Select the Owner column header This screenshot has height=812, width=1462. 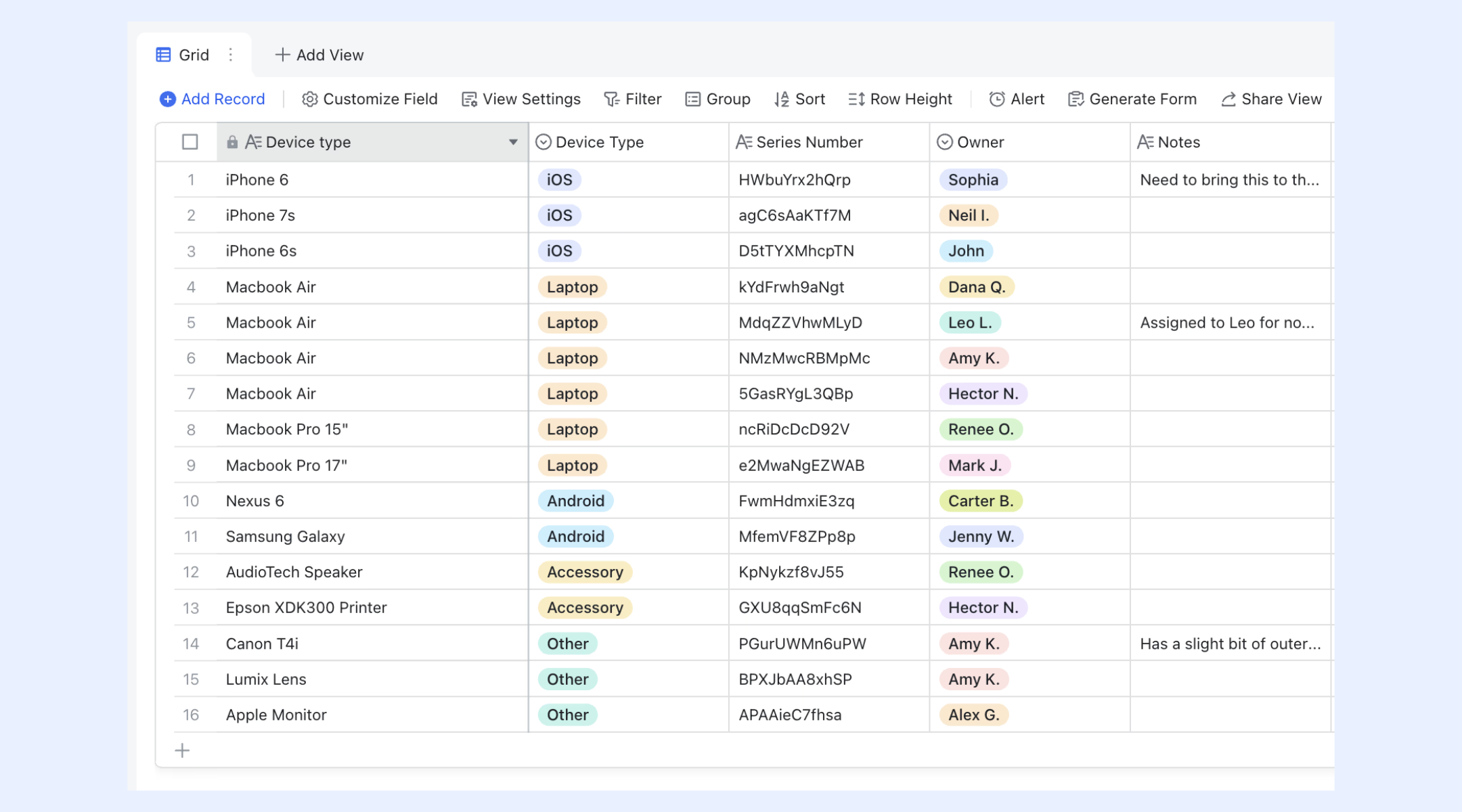pos(1030,142)
